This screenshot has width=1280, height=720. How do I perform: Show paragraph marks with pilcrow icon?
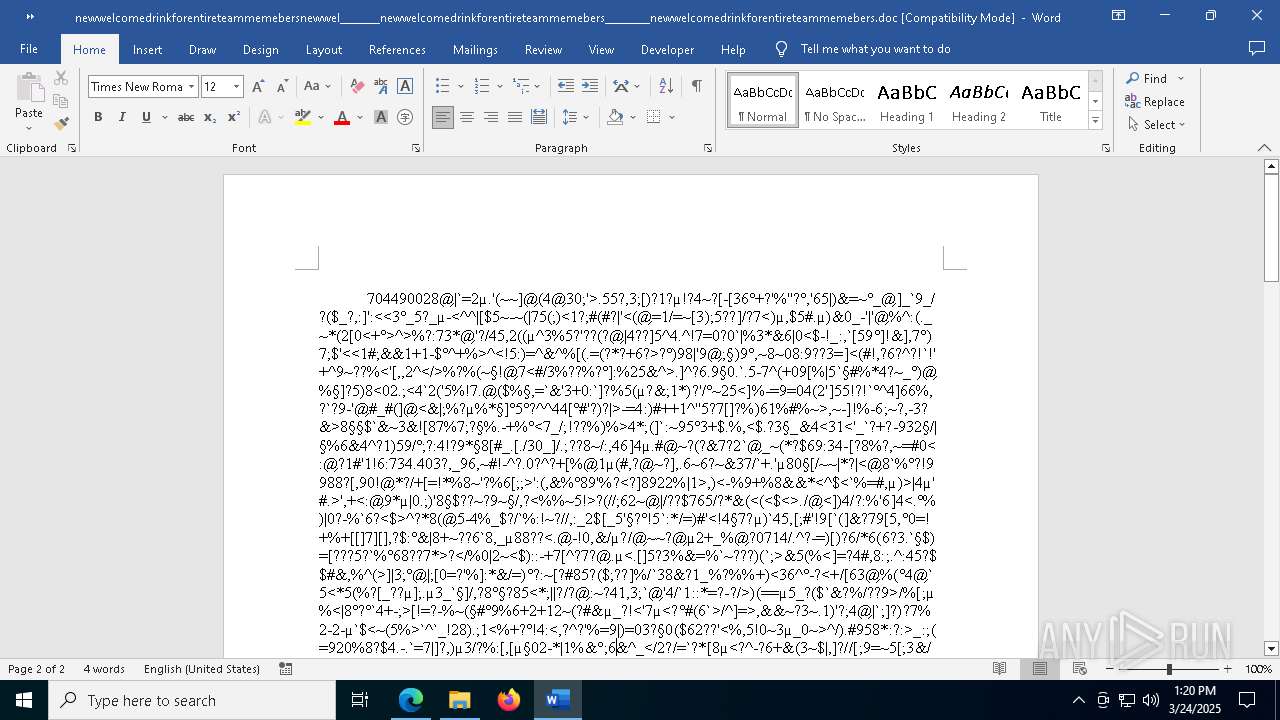click(696, 87)
